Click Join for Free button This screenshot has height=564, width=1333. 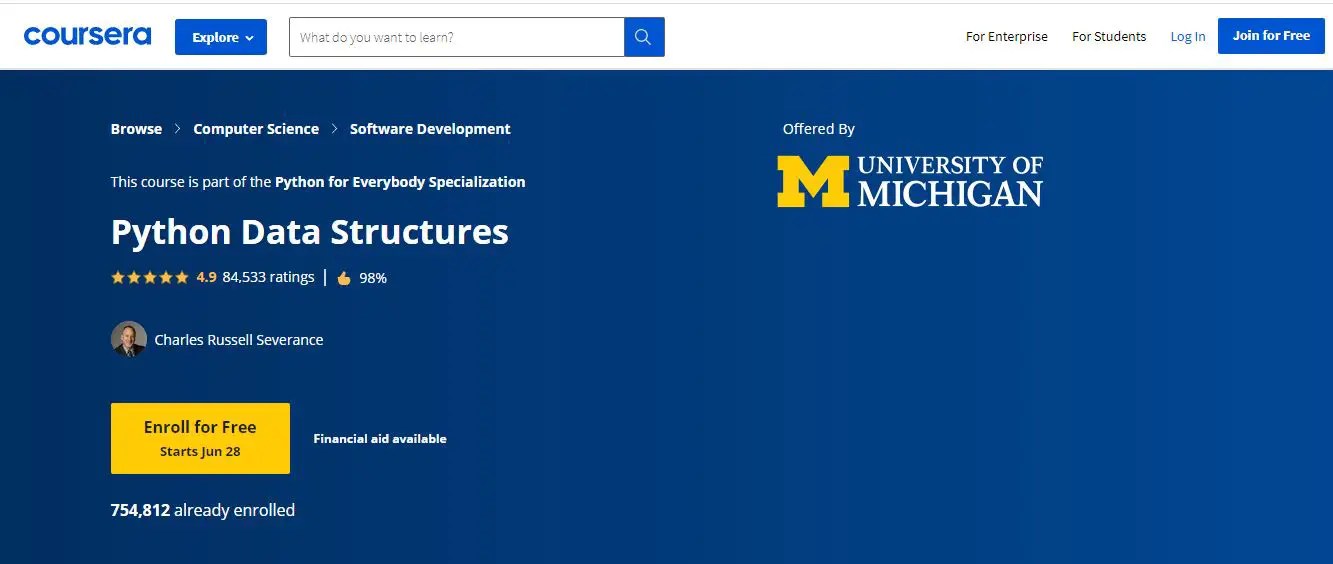1271,36
